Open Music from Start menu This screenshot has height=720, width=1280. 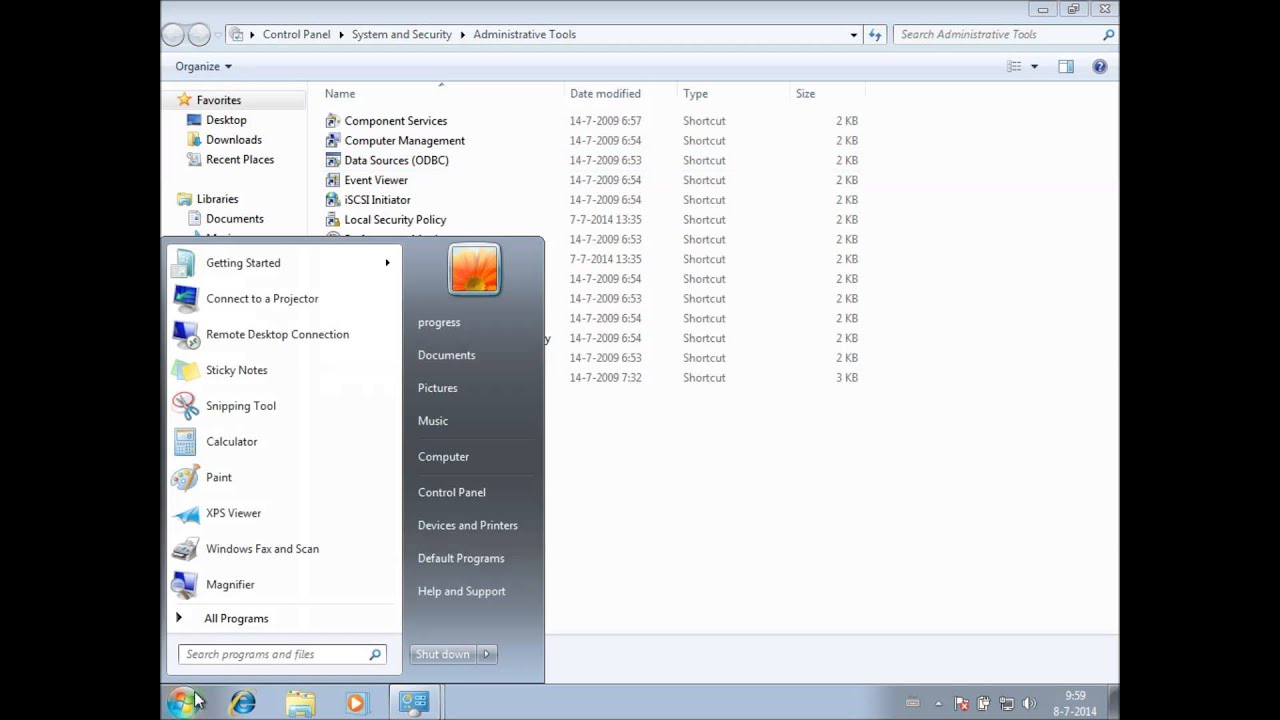pos(433,422)
